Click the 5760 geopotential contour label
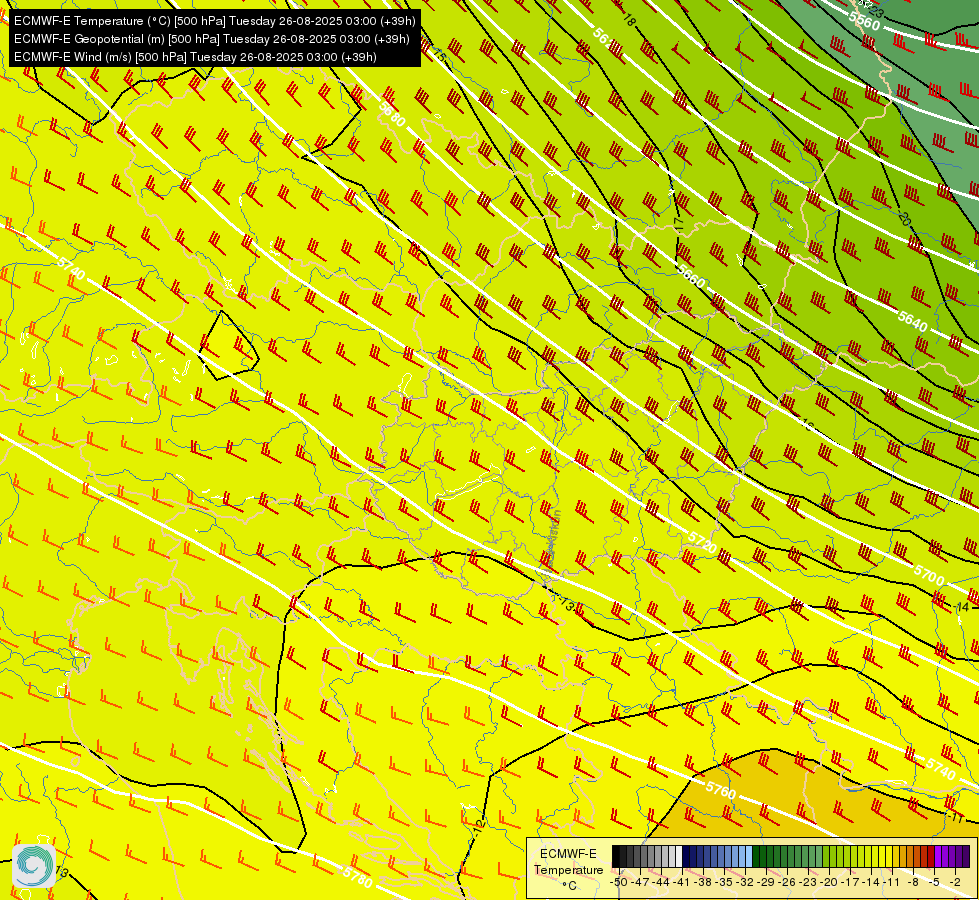The height and width of the screenshot is (900, 979). 721,789
